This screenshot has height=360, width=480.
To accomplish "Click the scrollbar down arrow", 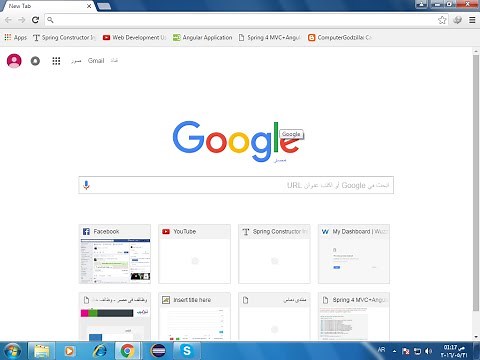I will coord(476,337).
